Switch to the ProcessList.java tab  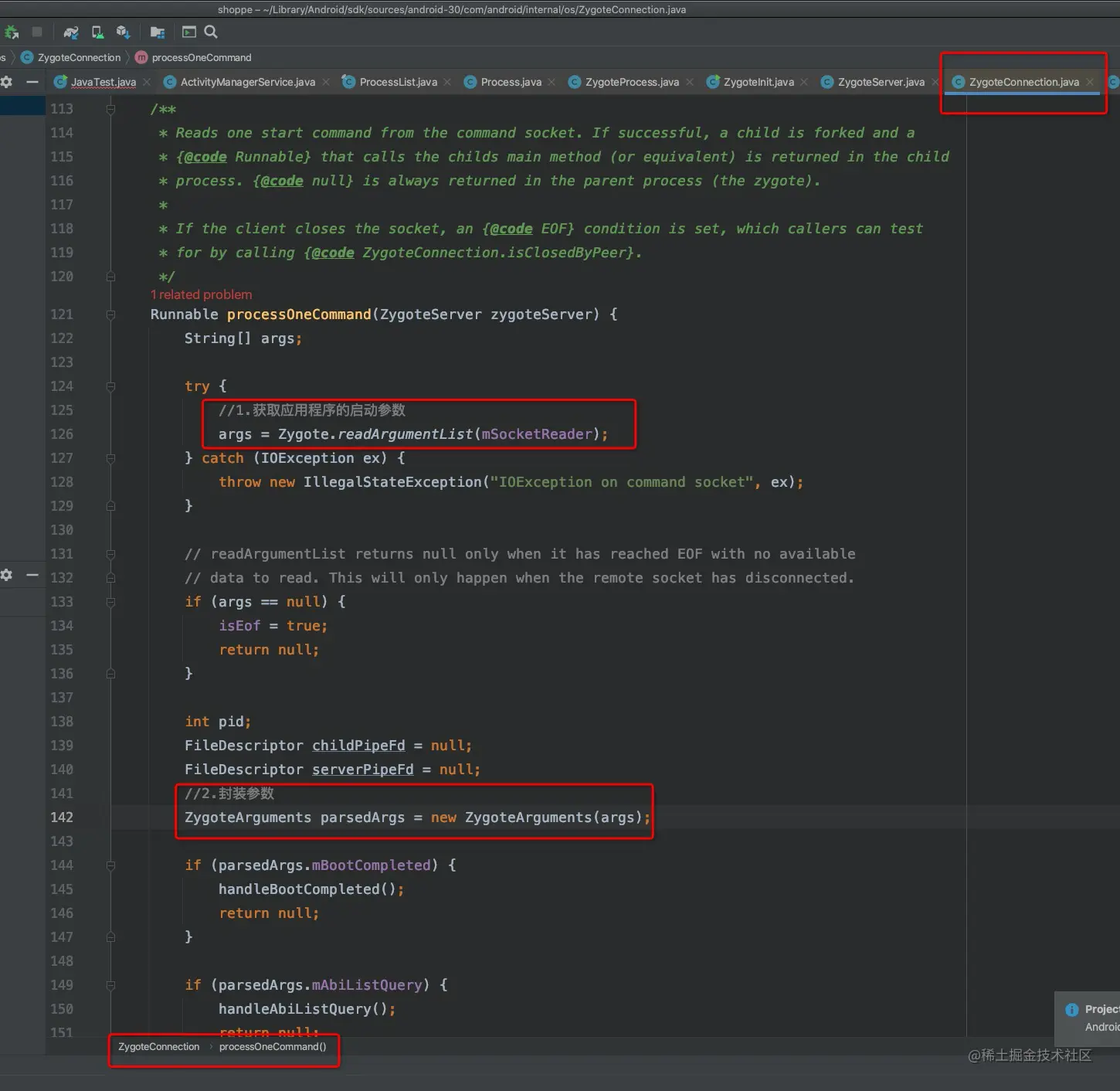click(x=399, y=82)
